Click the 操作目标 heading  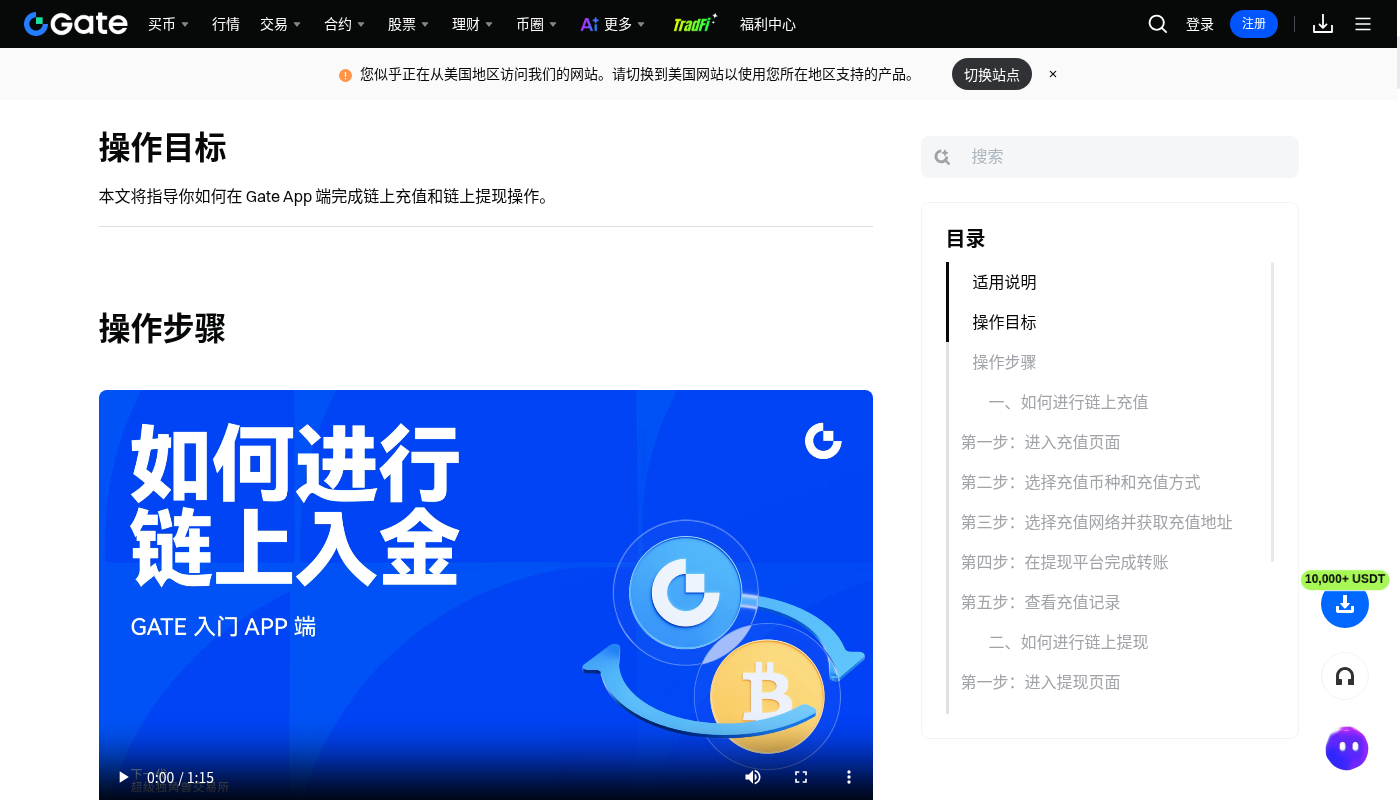pyautogui.click(x=163, y=148)
